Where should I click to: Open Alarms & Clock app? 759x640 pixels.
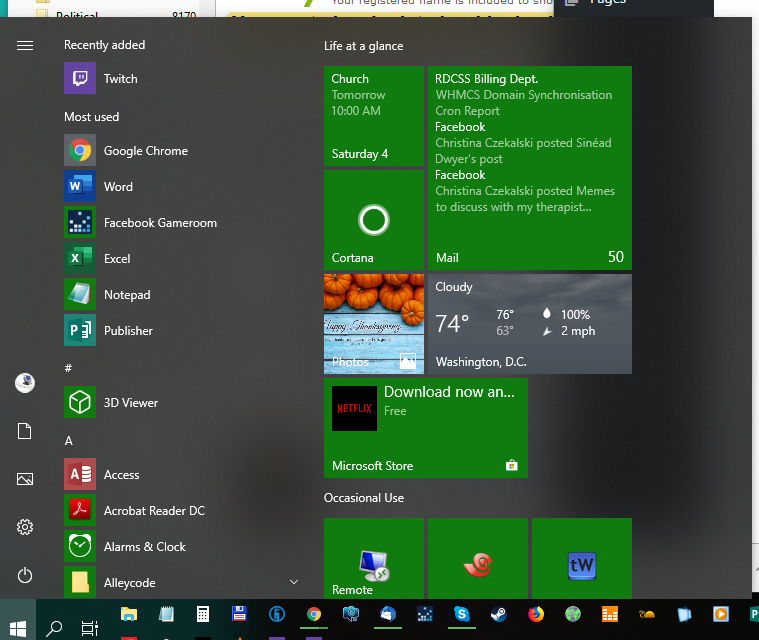(182, 547)
